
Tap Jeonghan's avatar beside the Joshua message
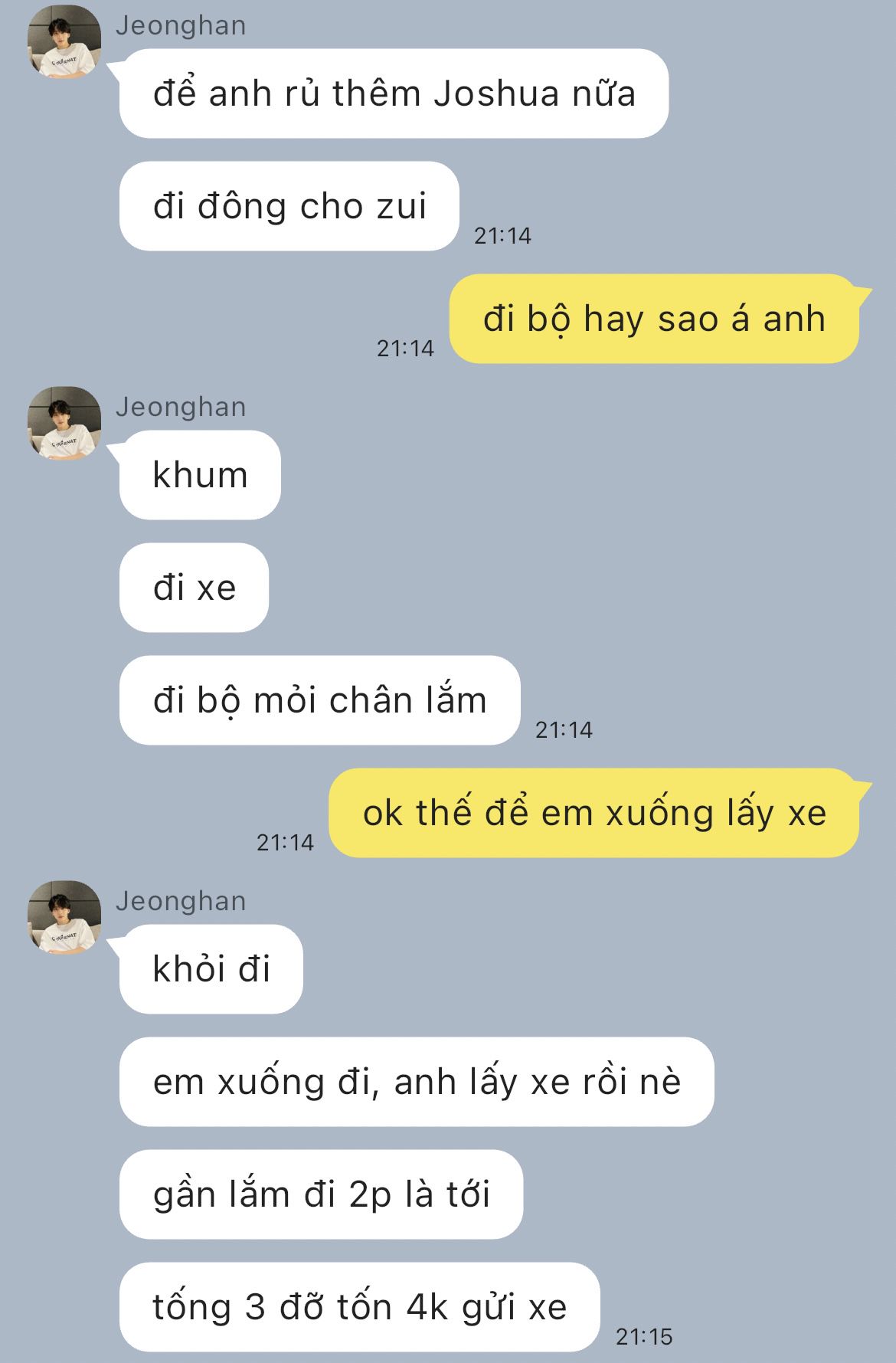(64, 42)
